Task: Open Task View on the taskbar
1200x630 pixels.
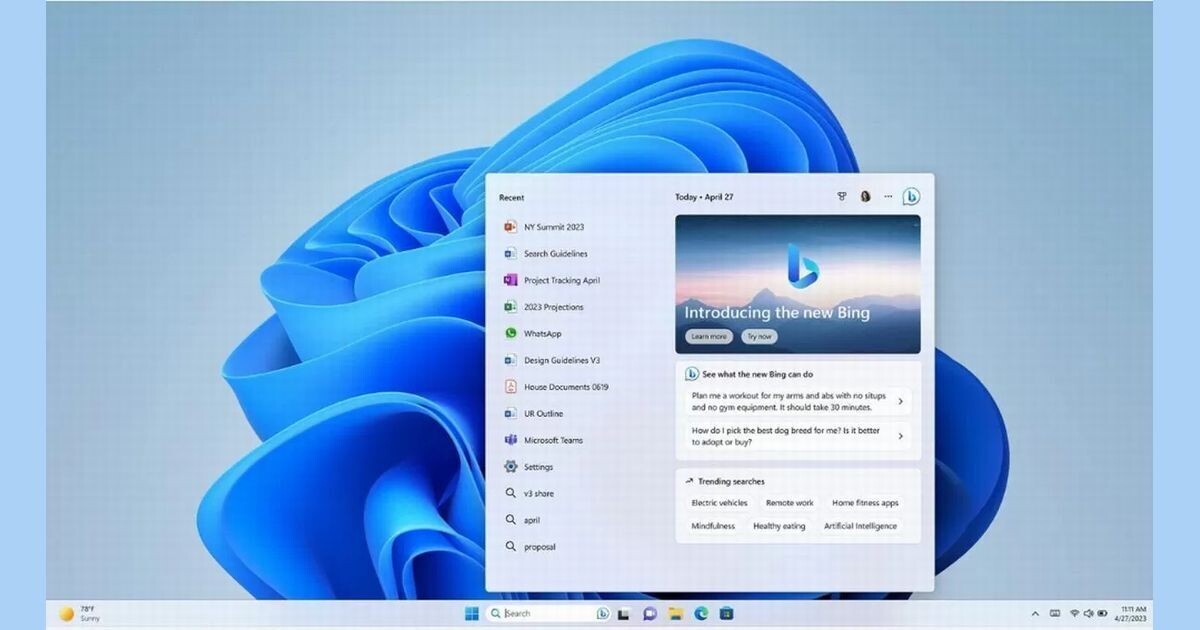Action: [623, 613]
